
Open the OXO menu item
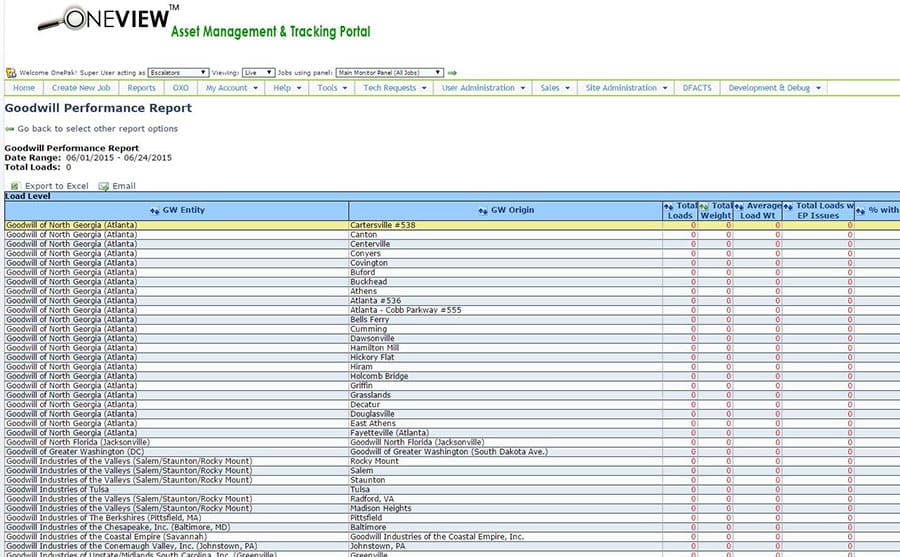181,88
